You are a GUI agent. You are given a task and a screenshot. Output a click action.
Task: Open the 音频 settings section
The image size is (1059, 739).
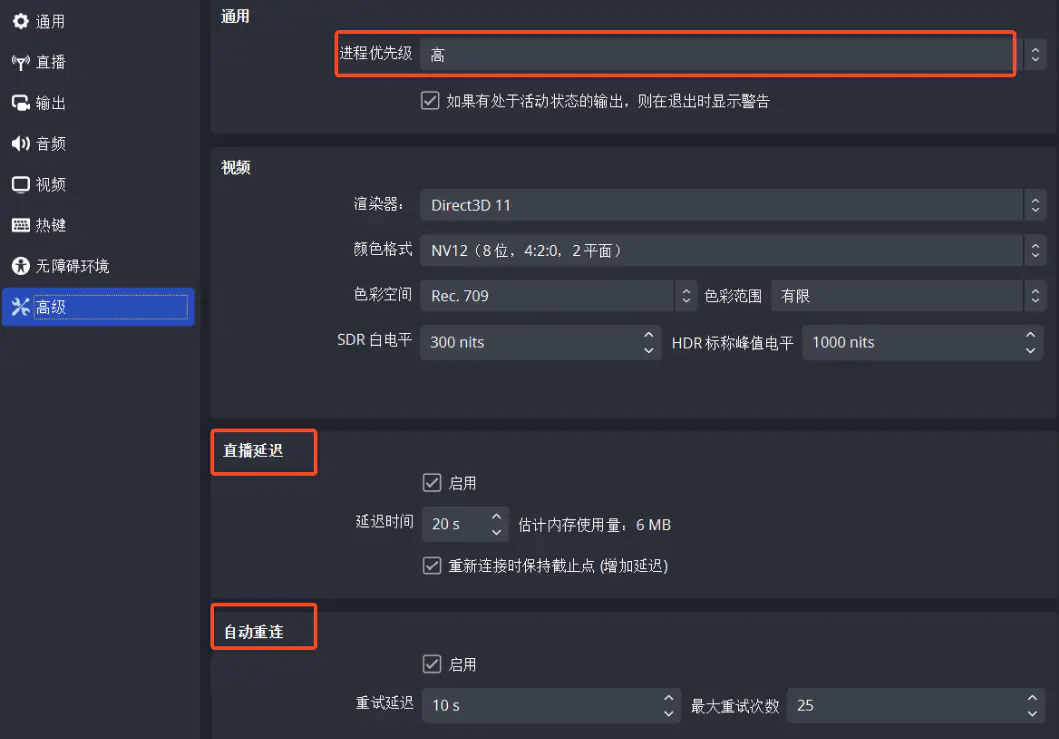click(99, 144)
